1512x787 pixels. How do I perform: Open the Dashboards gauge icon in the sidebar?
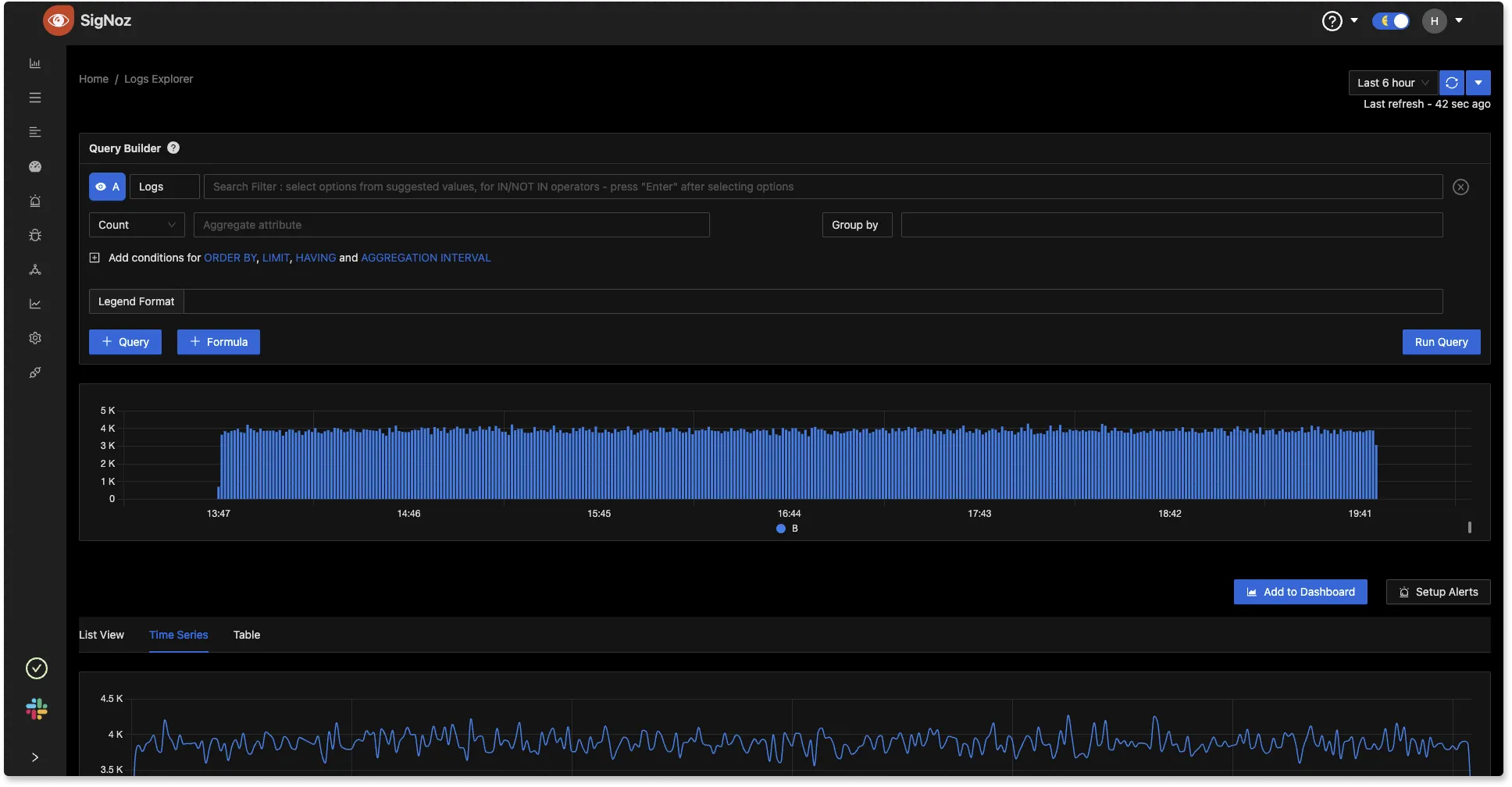coord(35,166)
